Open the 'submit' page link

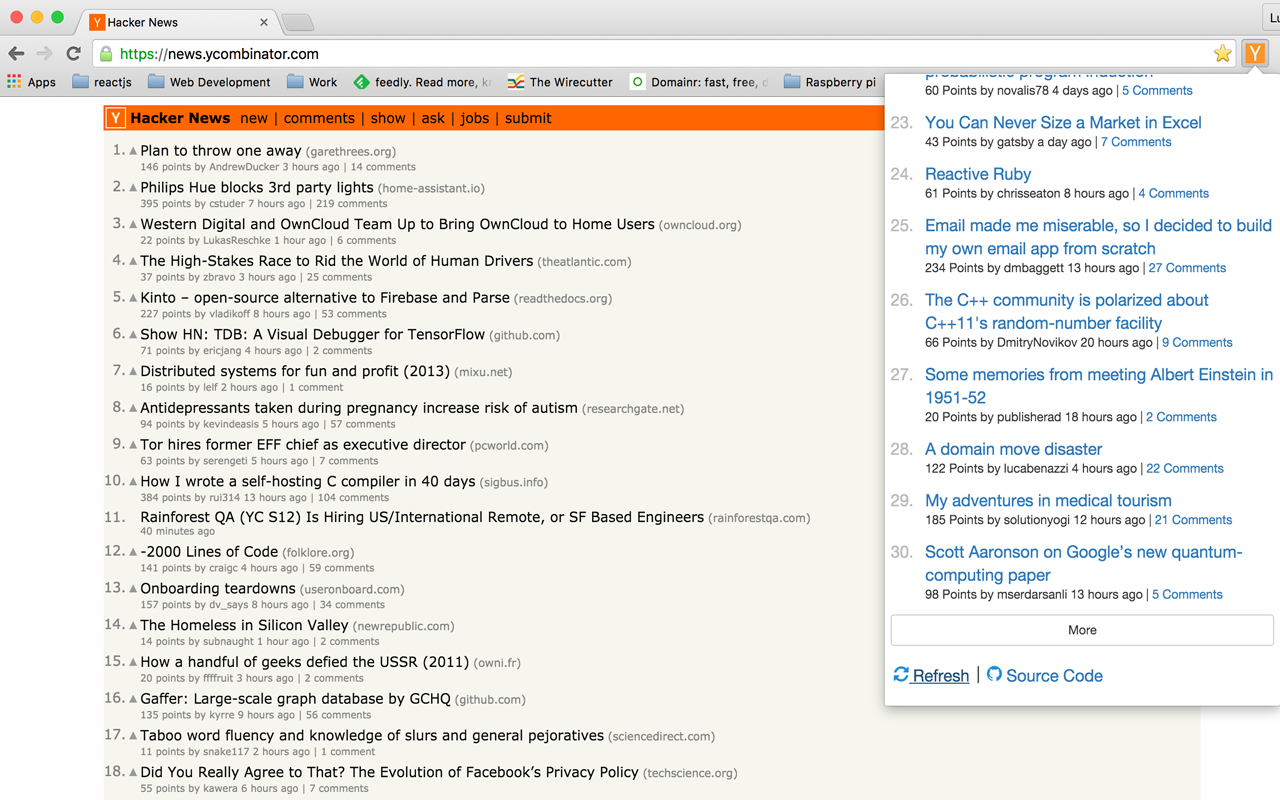click(528, 118)
